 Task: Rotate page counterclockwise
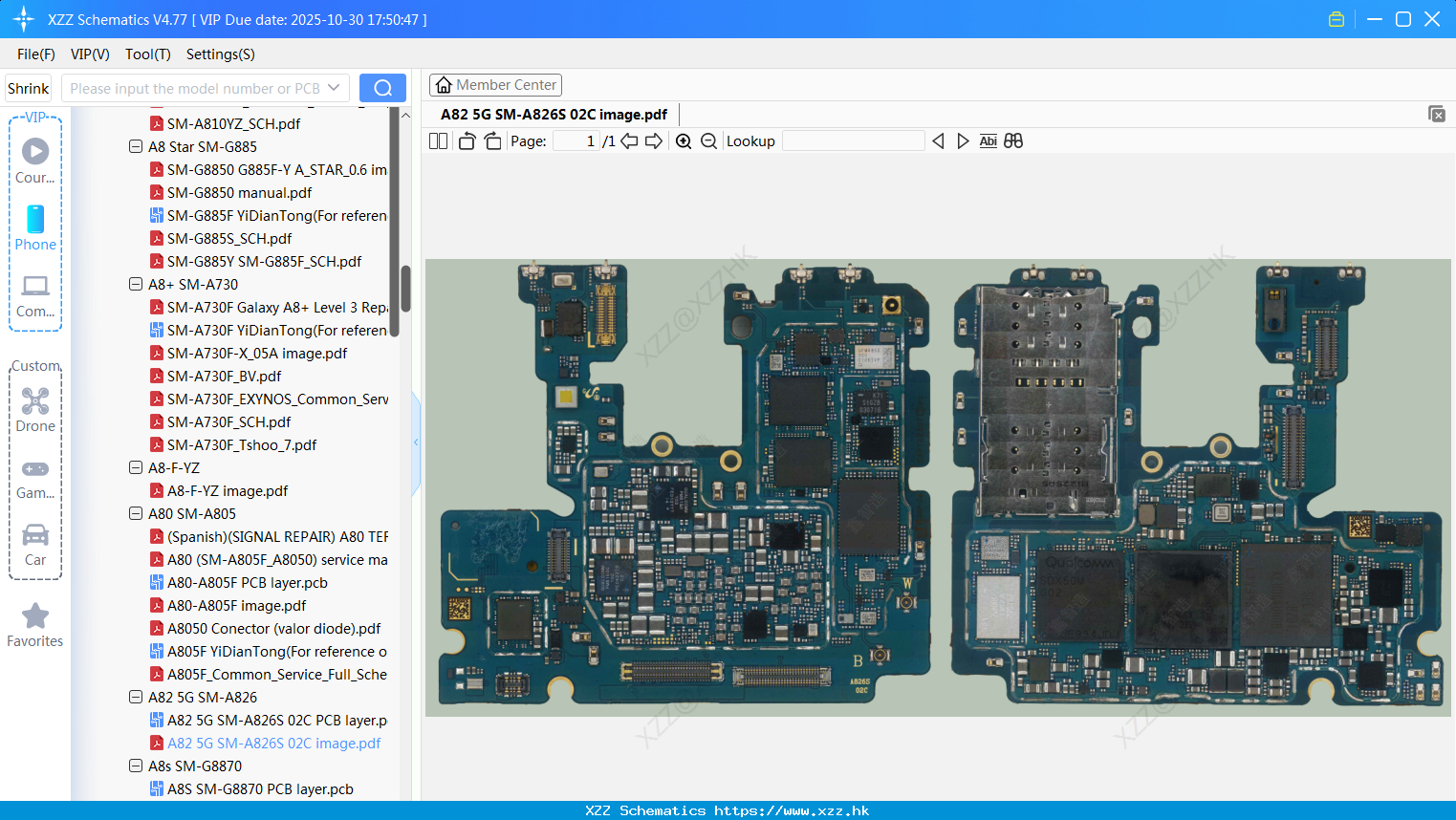click(x=467, y=140)
